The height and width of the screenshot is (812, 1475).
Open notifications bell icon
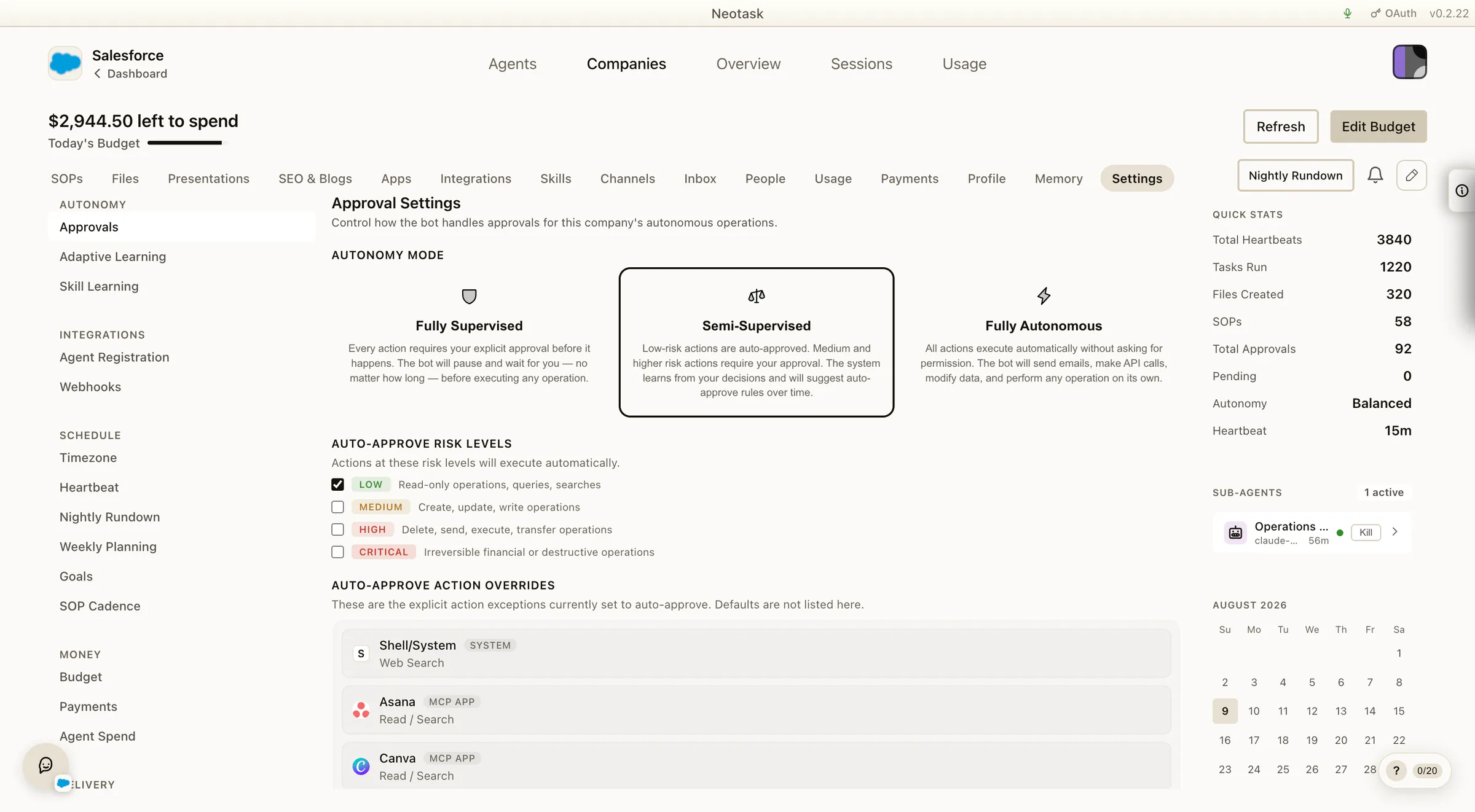1375,176
